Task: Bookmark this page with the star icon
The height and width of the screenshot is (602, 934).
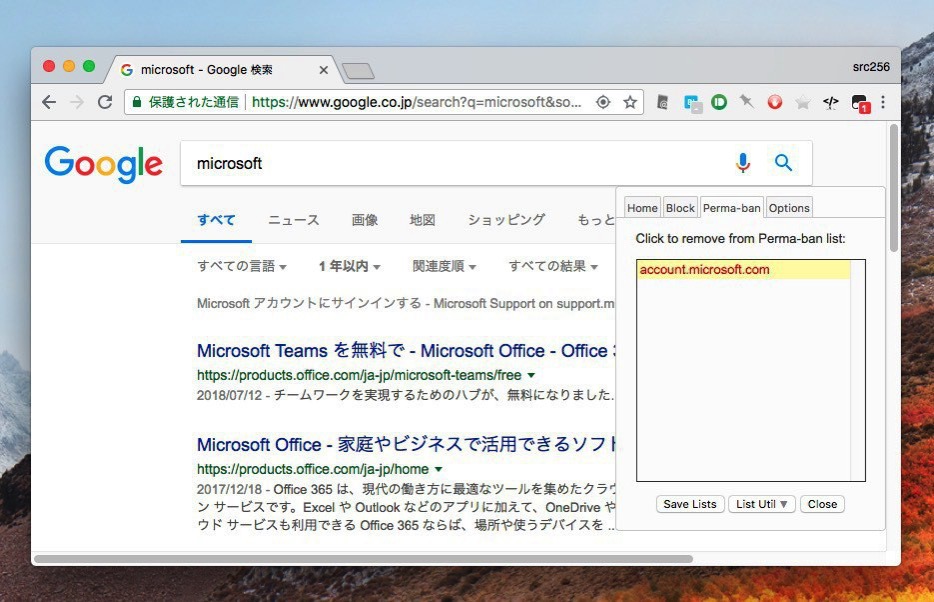Action: [630, 102]
